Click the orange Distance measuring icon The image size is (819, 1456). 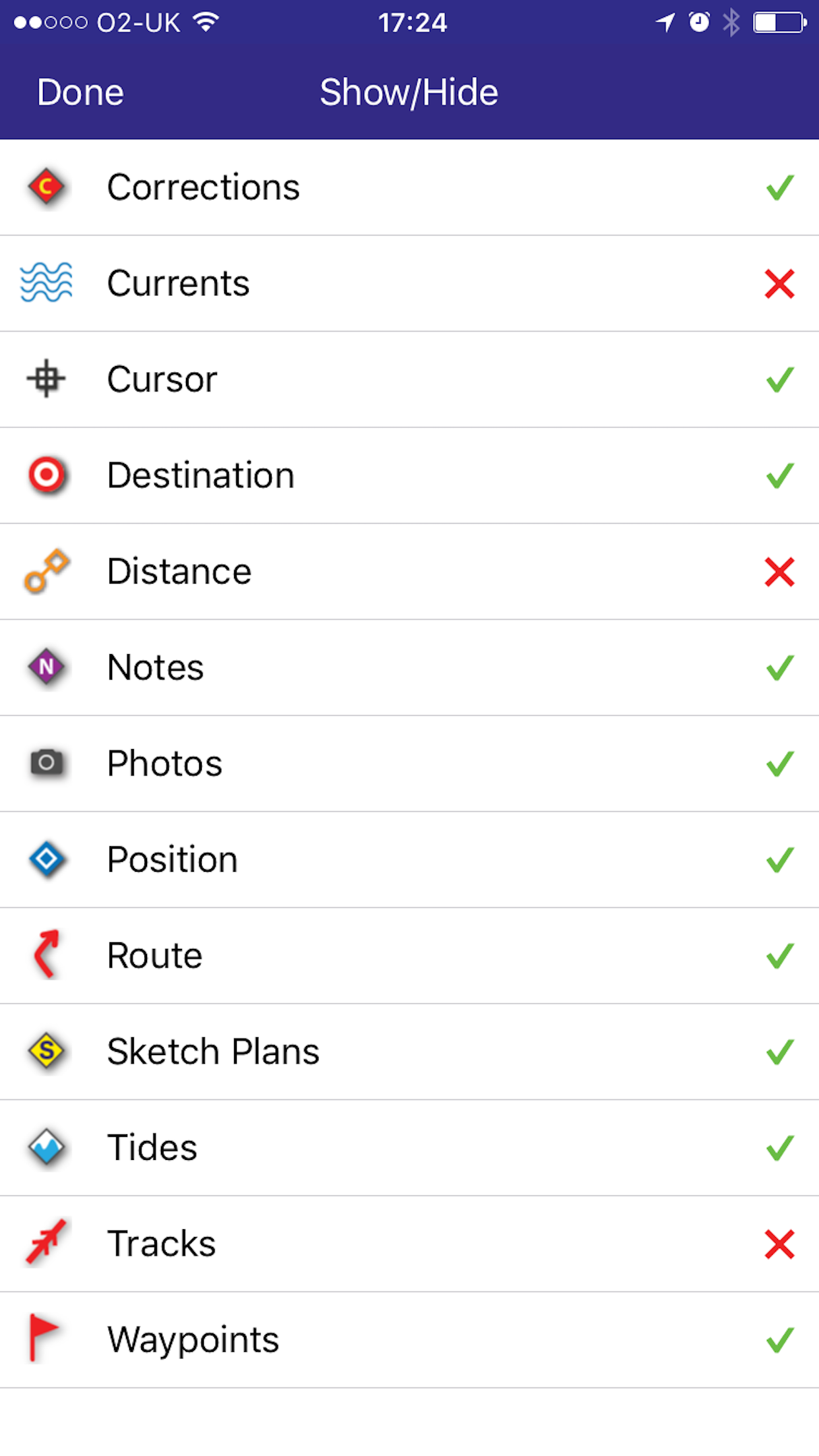point(46,571)
